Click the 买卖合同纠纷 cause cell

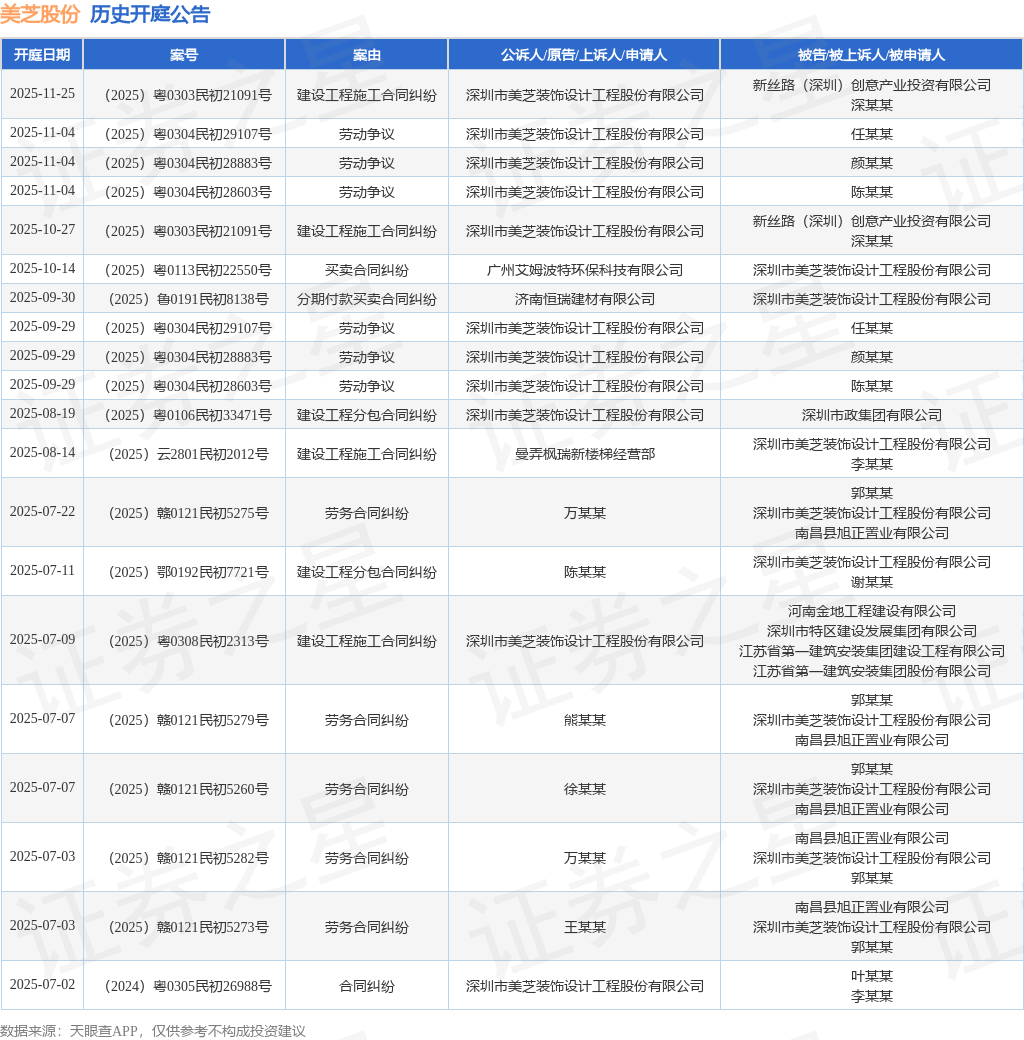[367, 270]
